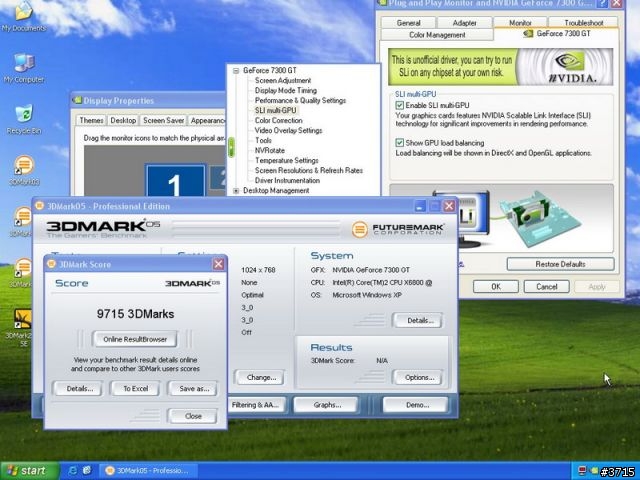Screen dimensions: 640x480
Task: Click Demo button in 3DMark05
Action: pos(417,405)
